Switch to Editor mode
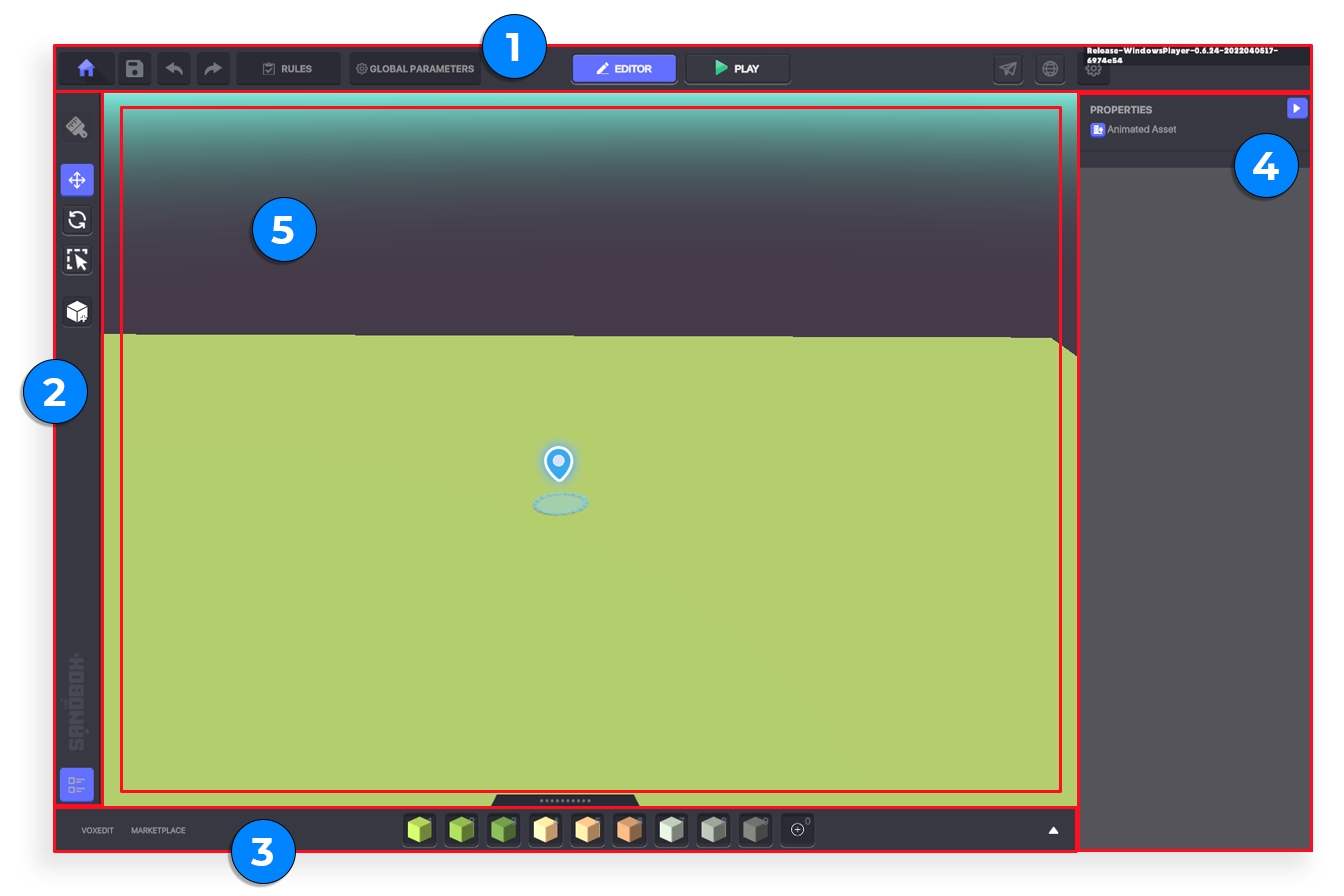The height and width of the screenshot is (896, 1344). click(x=624, y=69)
